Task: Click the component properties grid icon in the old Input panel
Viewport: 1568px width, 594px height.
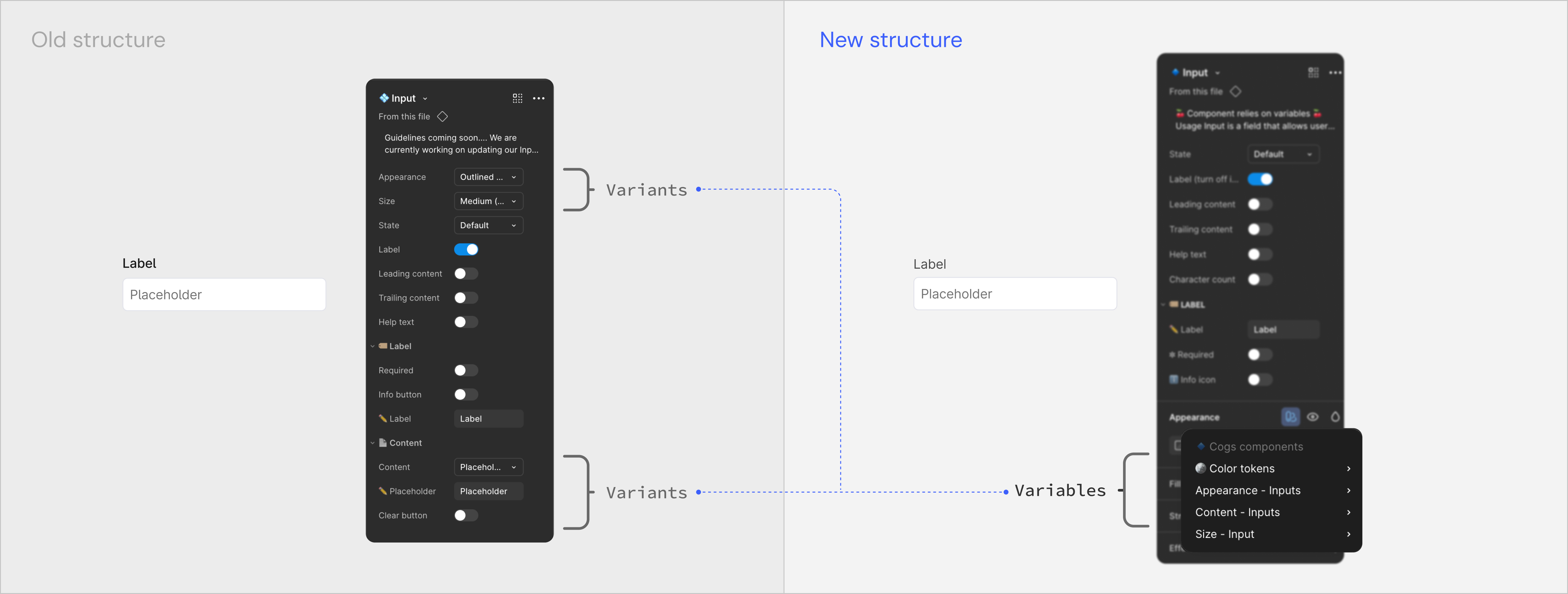Action: [x=517, y=98]
